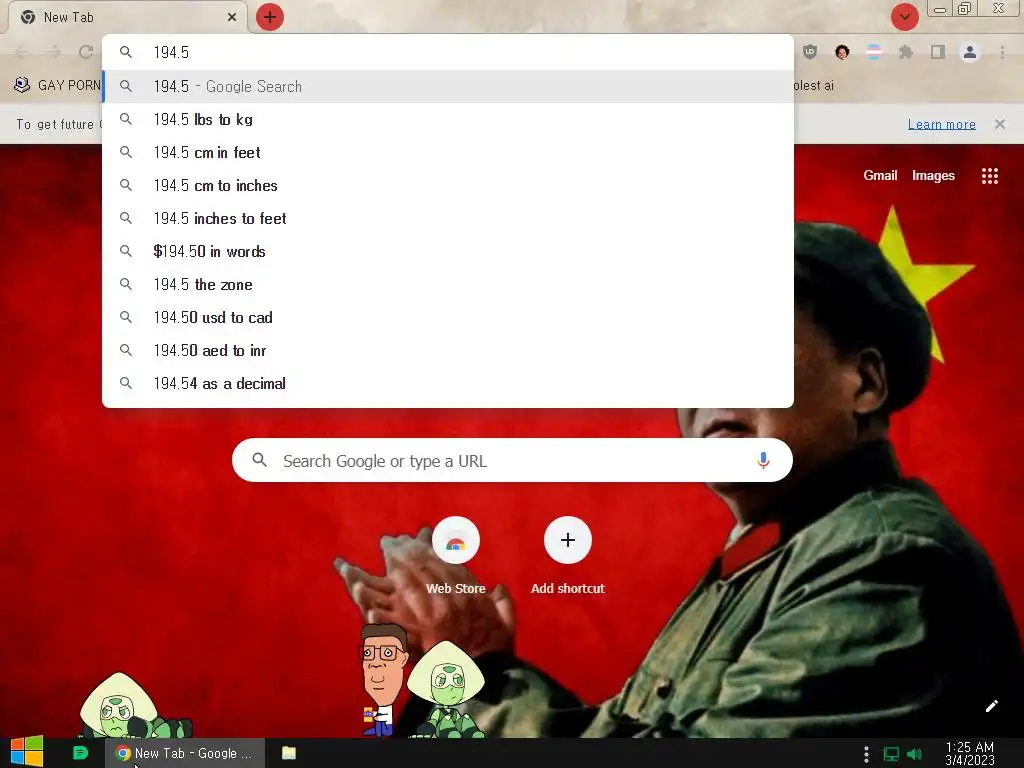The image size is (1024, 768).
Task: Select '$194.50 in words' suggestion
Action: pyautogui.click(x=448, y=251)
